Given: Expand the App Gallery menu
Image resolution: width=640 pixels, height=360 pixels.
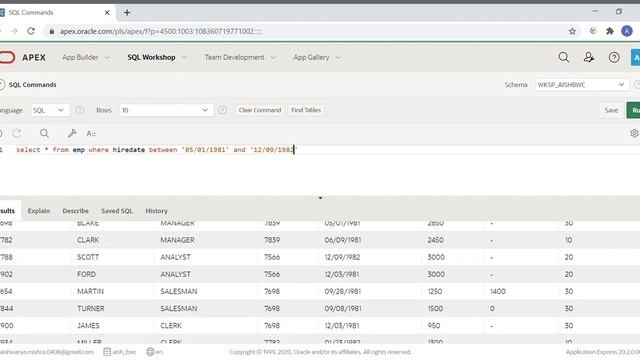Looking at the screenshot, I should click(317, 58).
